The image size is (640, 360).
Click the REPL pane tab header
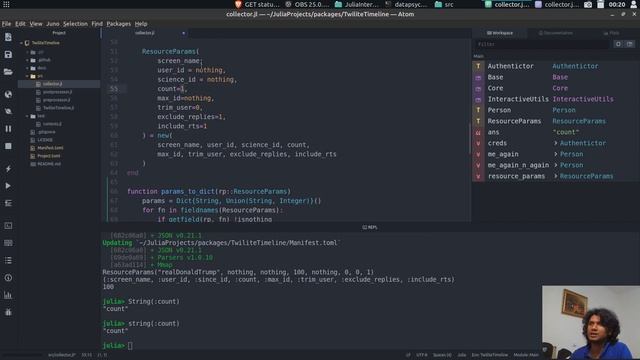pos(370,227)
